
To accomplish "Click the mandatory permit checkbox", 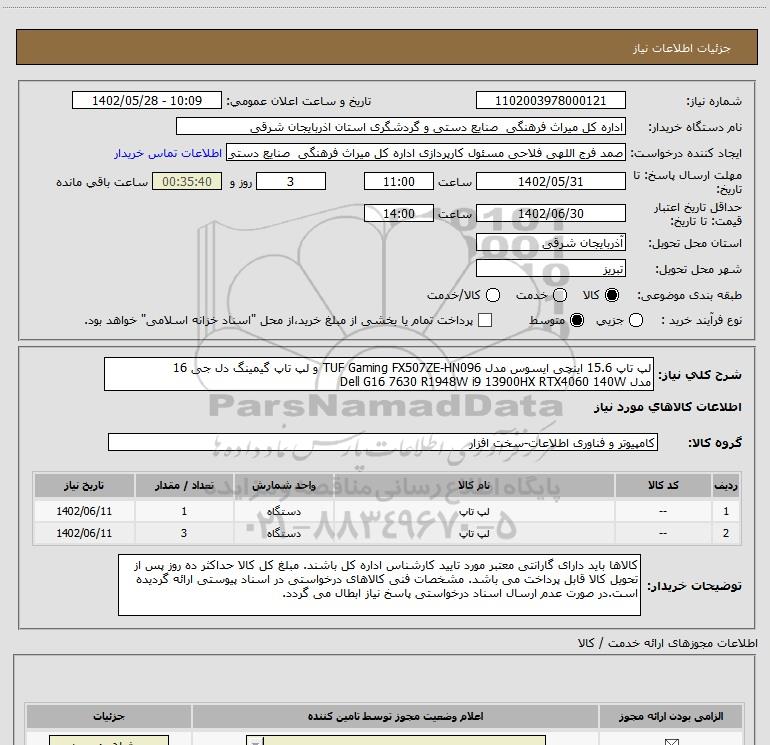I will pos(671,742).
